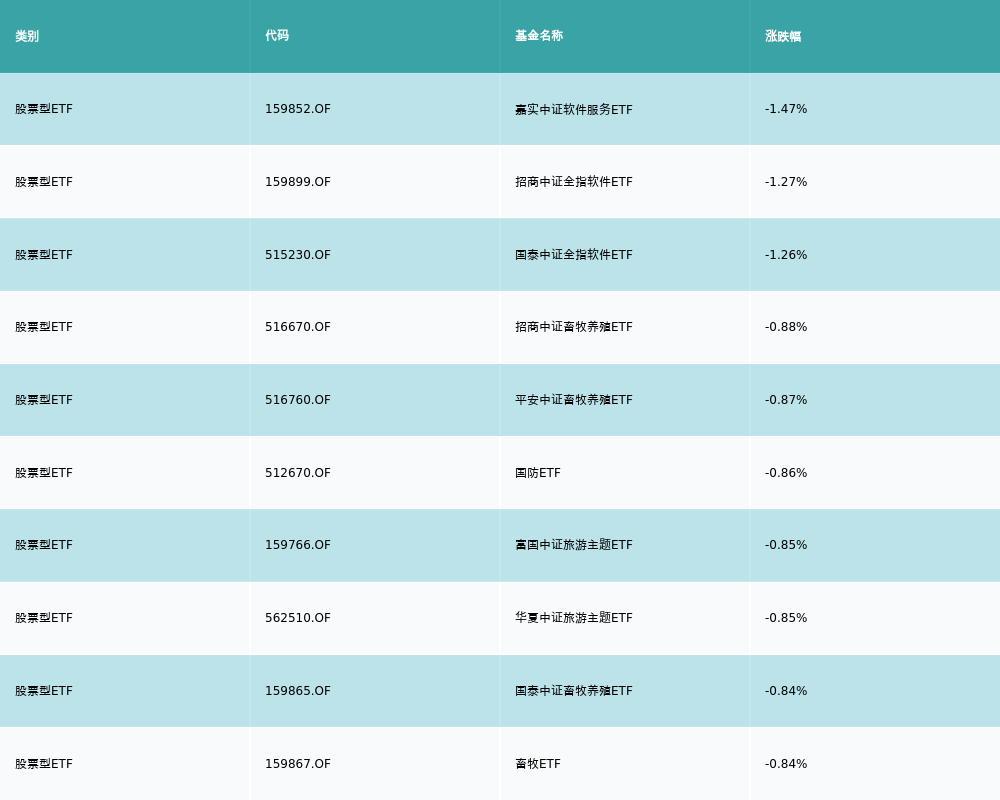Click fund name 招商中证全指软件ETF
The width and height of the screenshot is (1000, 800).
tap(574, 182)
